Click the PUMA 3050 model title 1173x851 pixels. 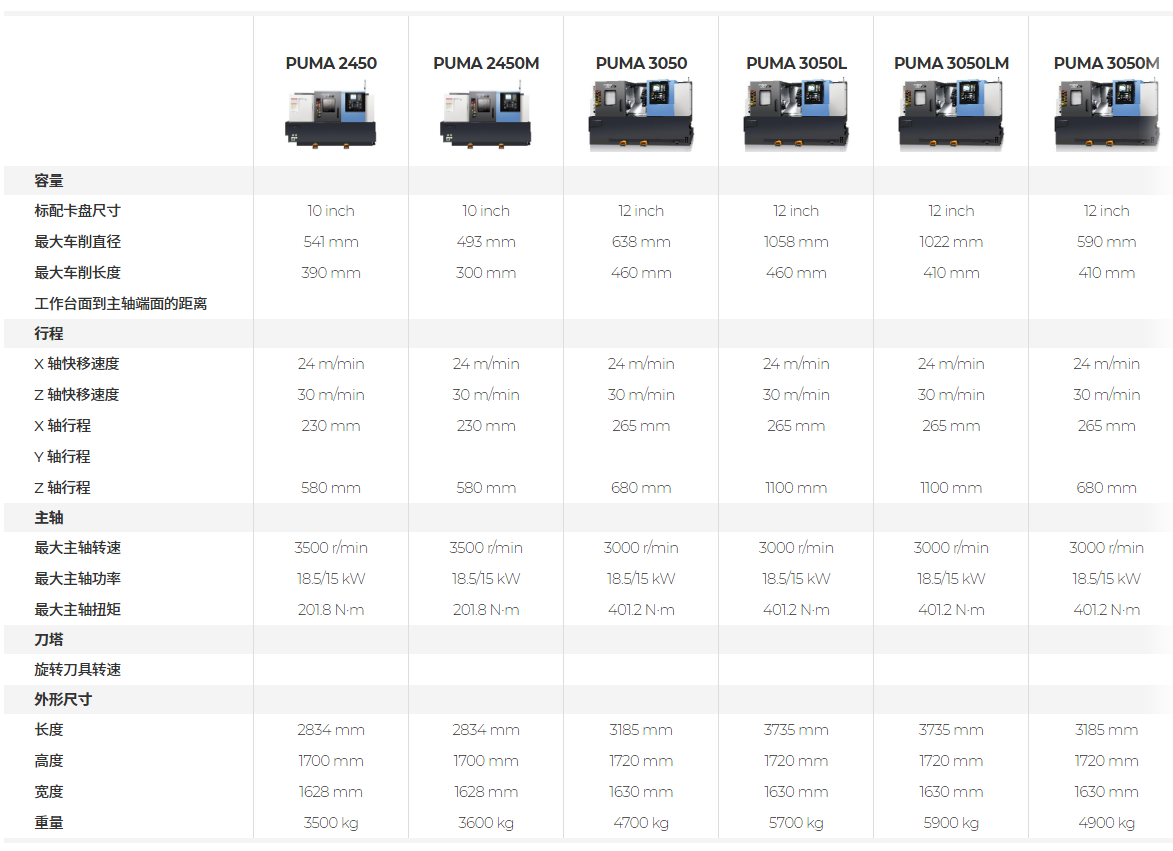[x=641, y=64]
